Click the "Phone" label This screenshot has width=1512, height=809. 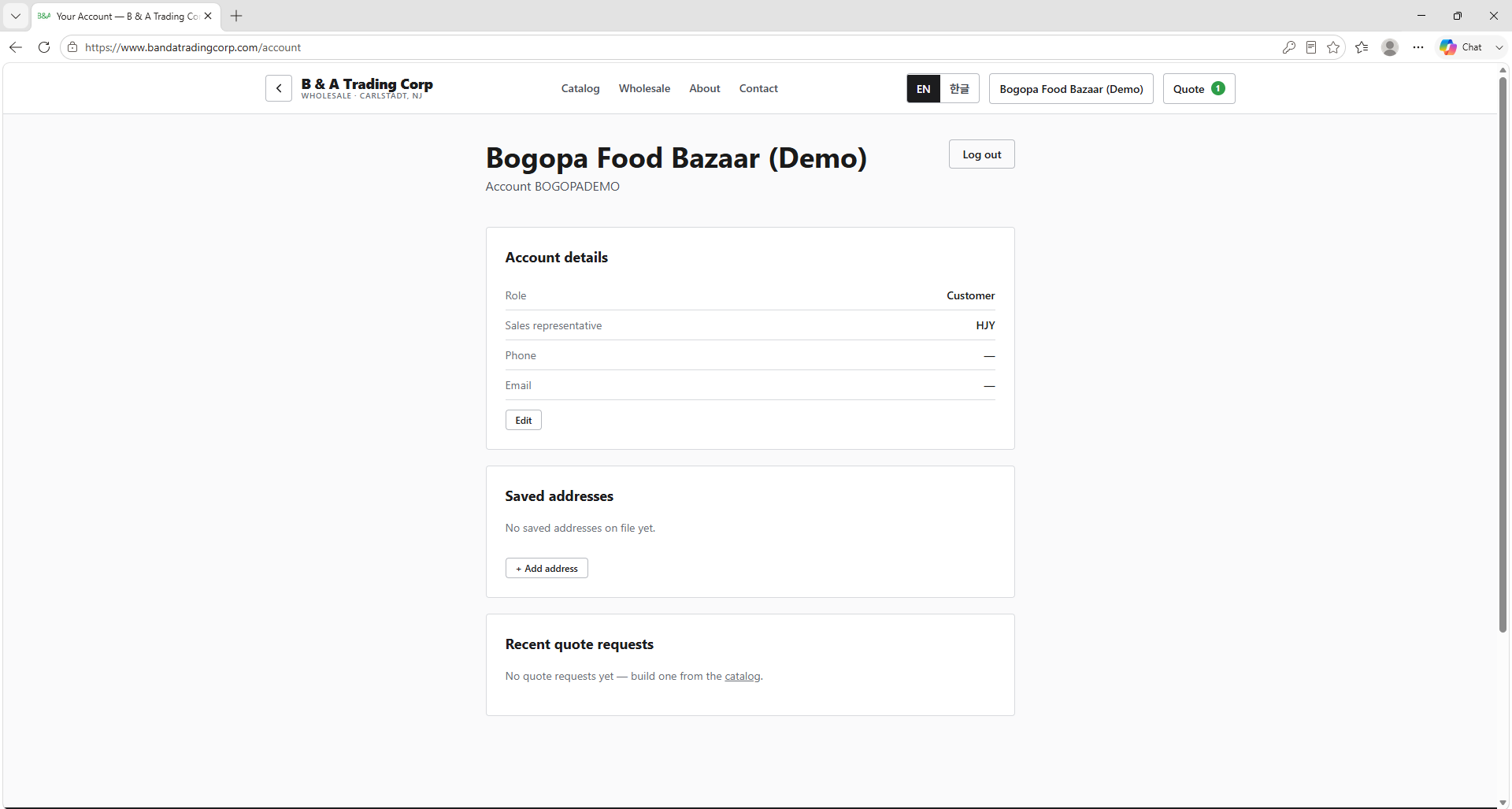pyautogui.click(x=521, y=355)
